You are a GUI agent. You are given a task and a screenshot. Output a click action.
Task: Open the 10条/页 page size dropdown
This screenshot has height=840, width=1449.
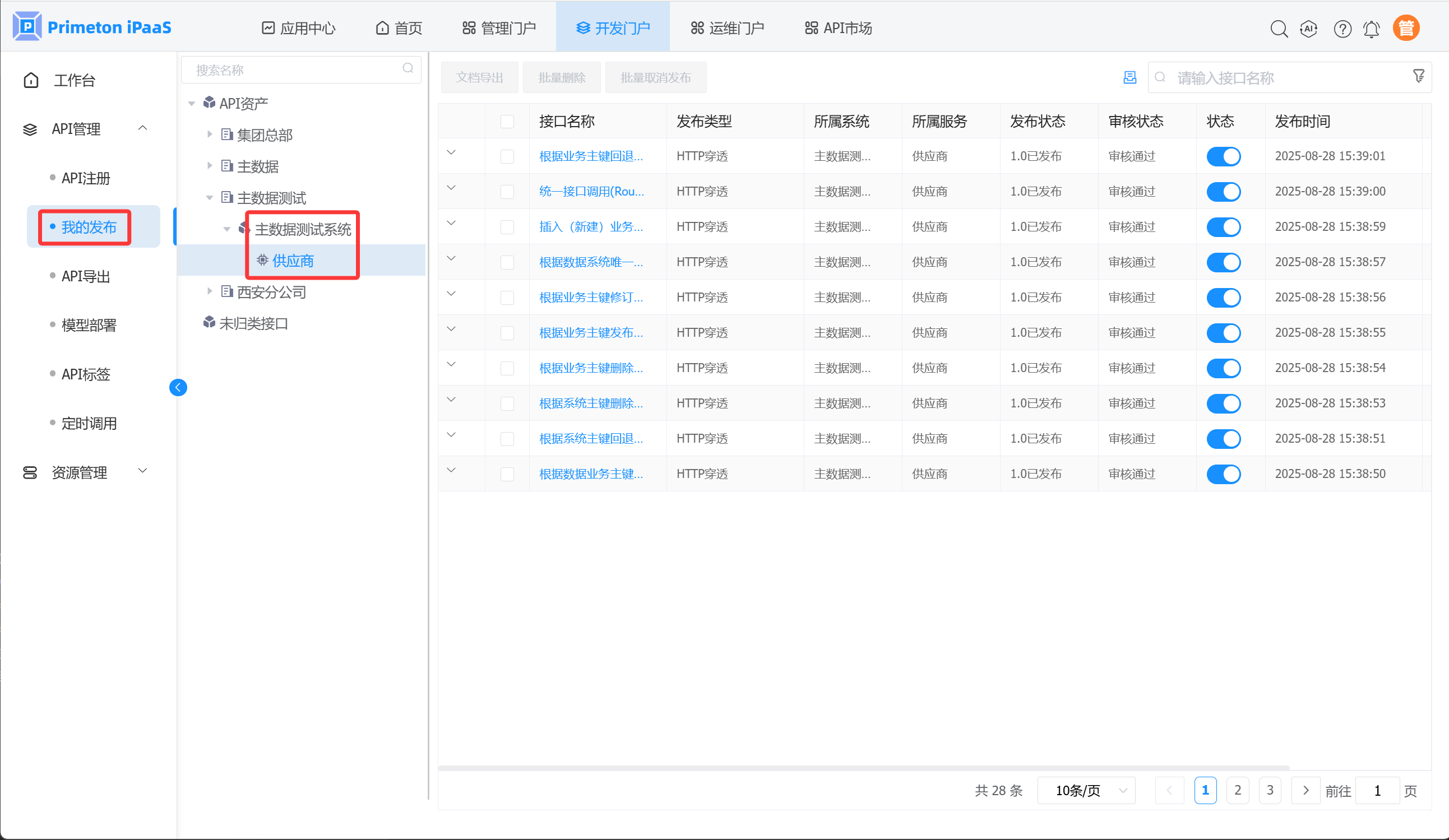tap(1086, 791)
